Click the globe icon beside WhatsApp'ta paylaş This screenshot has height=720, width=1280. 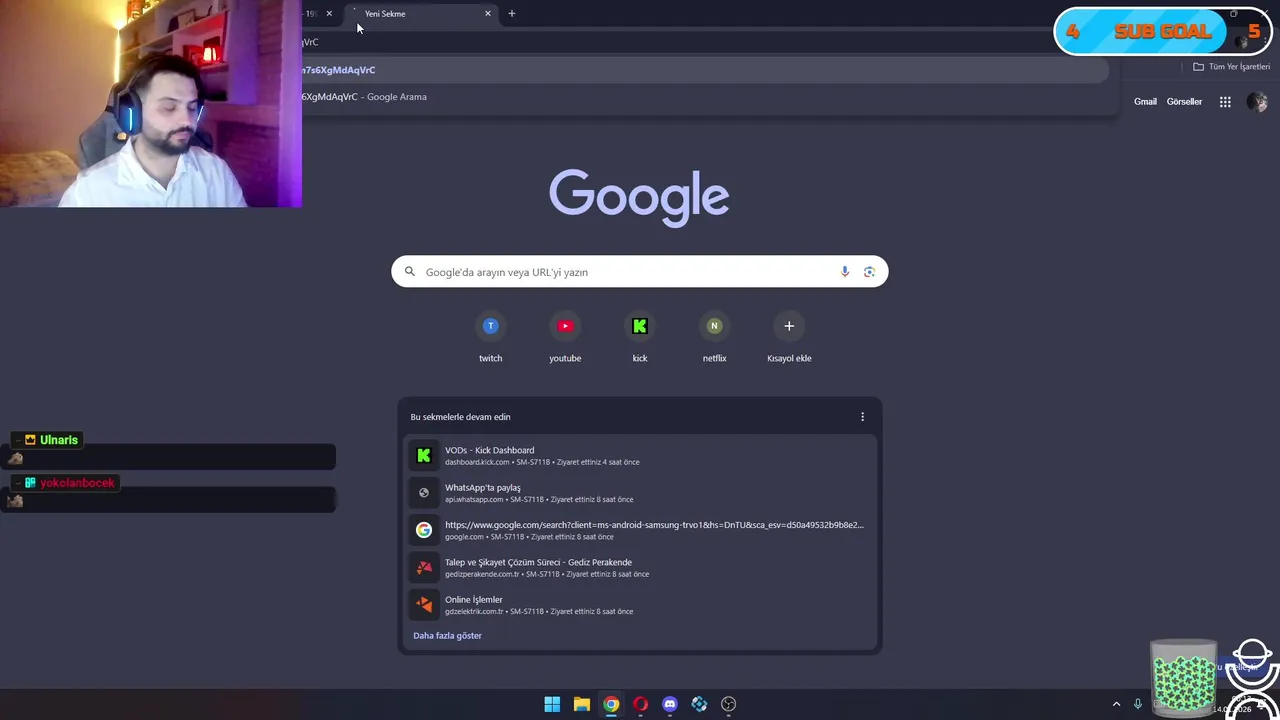pos(424,493)
